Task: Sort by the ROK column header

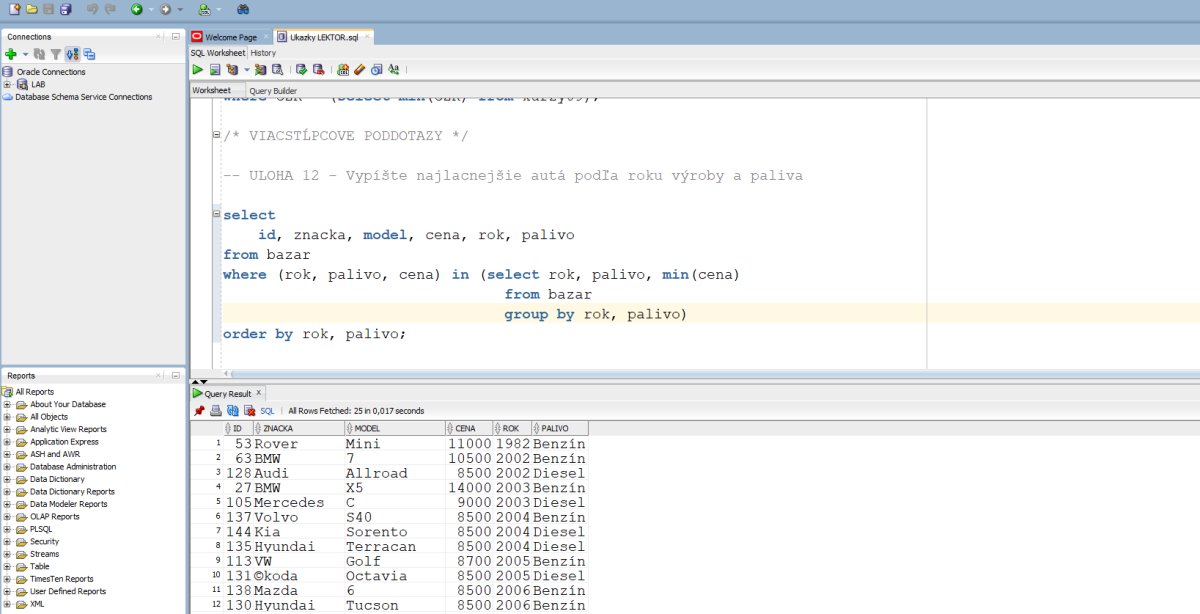Action: point(513,428)
